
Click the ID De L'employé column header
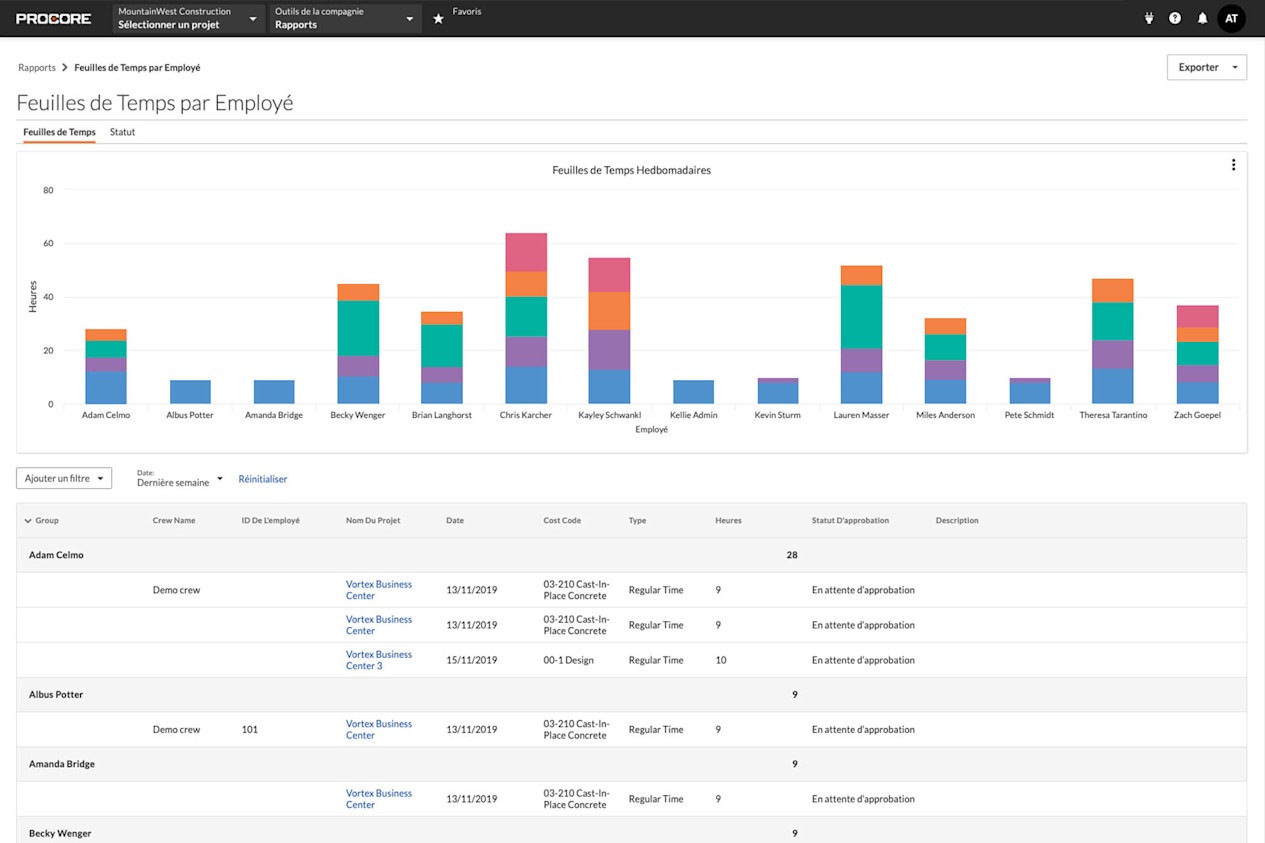click(x=271, y=521)
